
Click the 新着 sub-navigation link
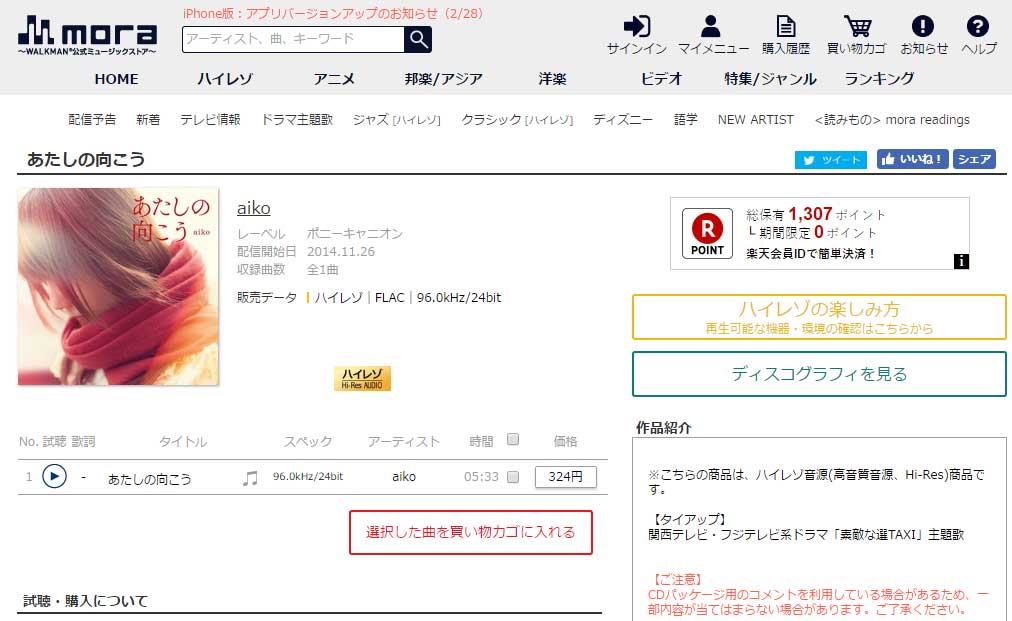pos(148,119)
